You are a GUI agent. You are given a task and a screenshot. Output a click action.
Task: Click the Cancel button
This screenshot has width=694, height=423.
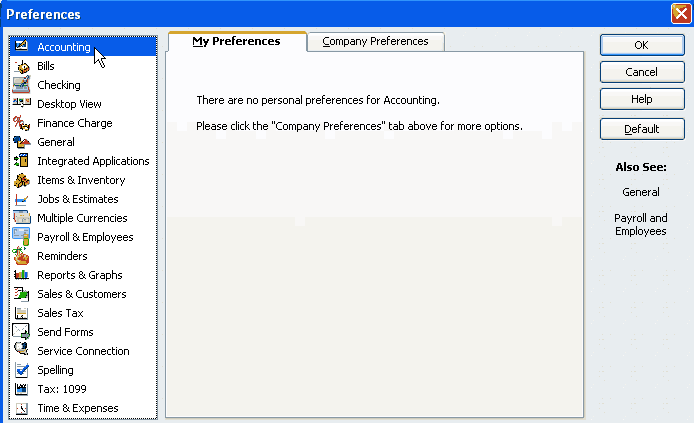pos(641,72)
